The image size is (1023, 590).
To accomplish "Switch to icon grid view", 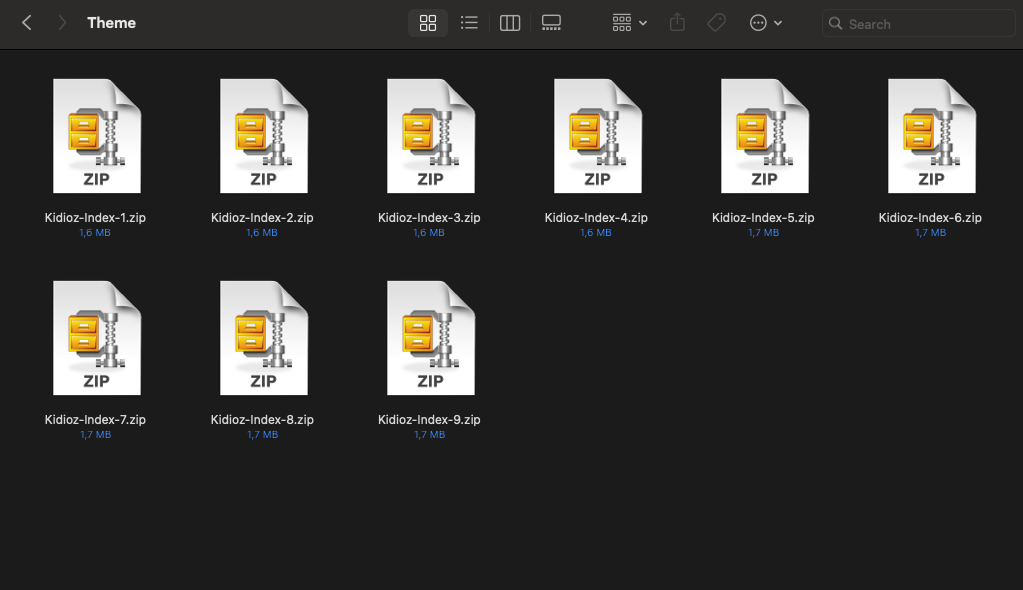I will 428,23.
